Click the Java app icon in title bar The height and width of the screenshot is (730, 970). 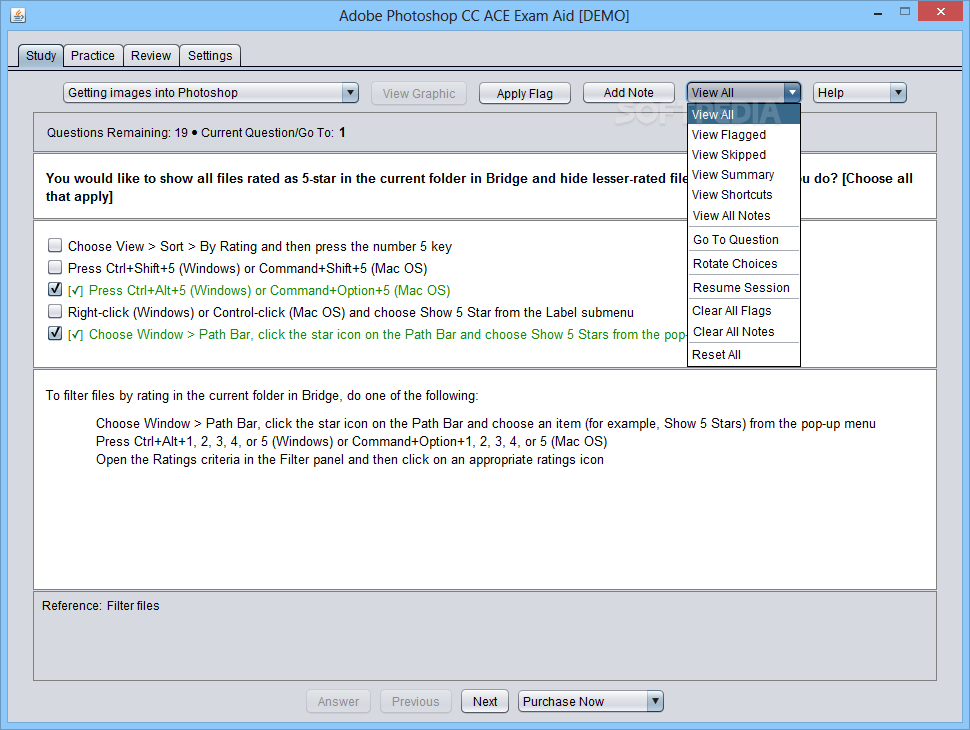[x=18, y=14]
